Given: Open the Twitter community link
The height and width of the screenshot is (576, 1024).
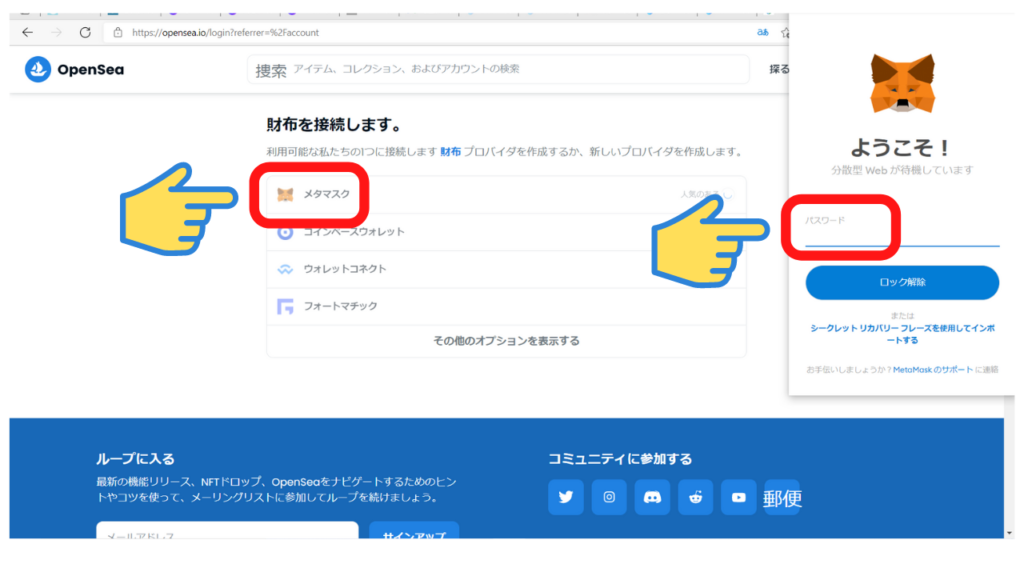Looking at the screenshot, I should tap(566, 497).
